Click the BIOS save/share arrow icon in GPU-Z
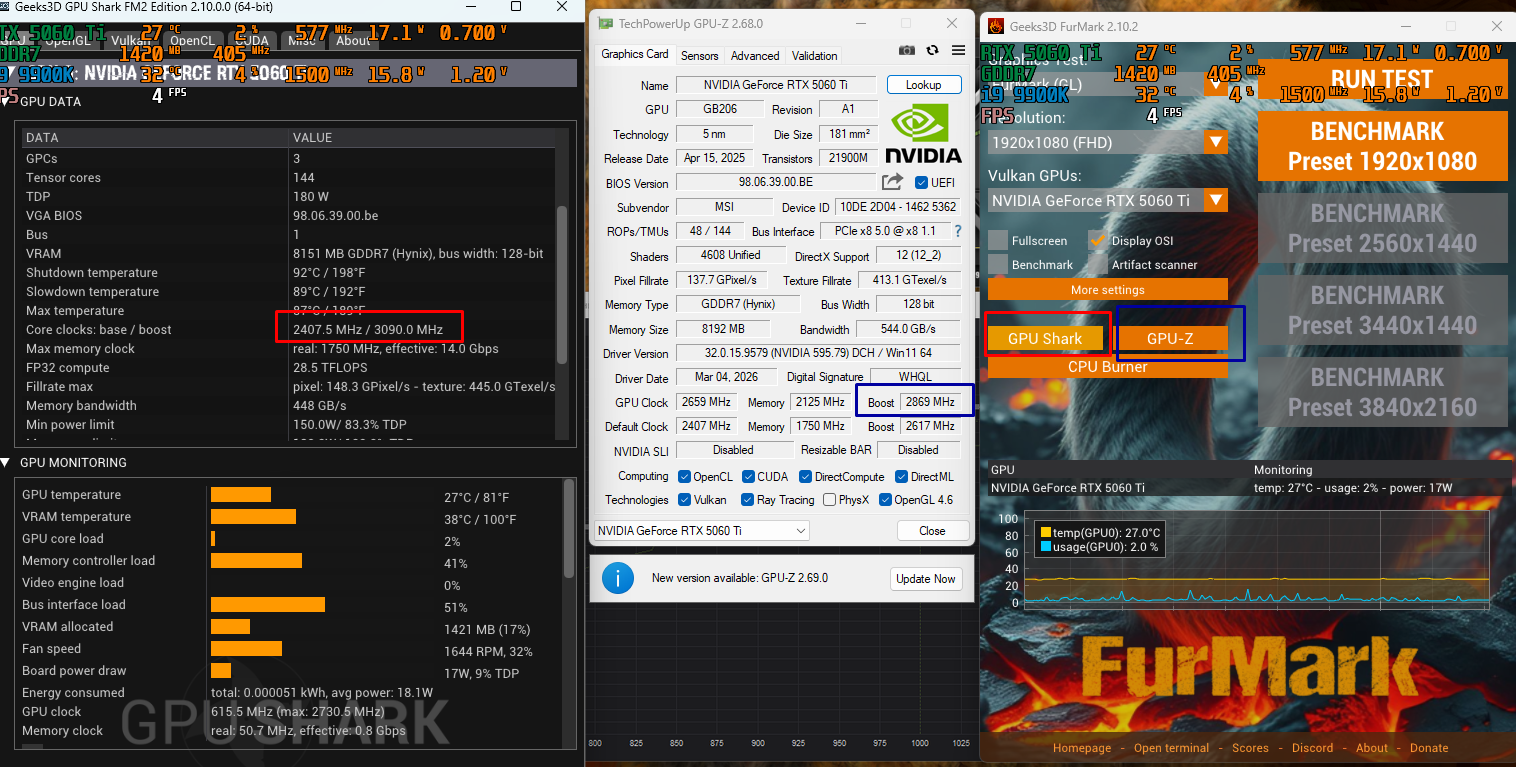 tap(892, 181)
